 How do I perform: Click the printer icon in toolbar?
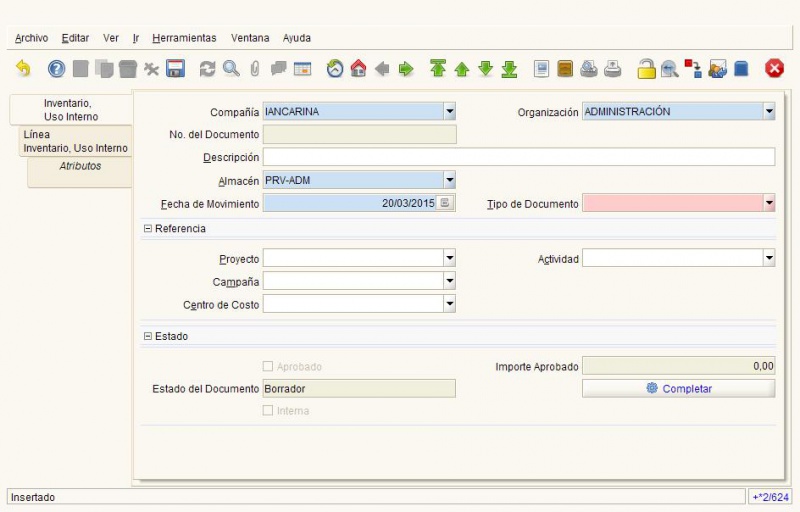[x=613, y=69]
